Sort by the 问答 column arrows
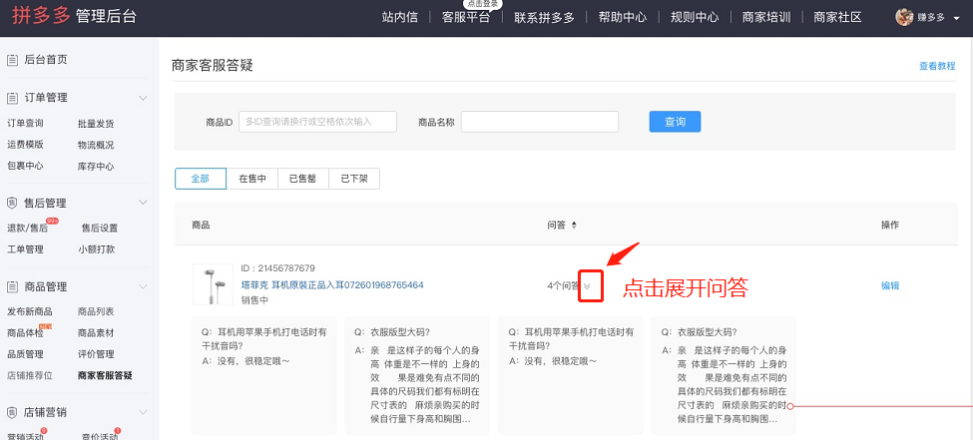 click(574, 225)
